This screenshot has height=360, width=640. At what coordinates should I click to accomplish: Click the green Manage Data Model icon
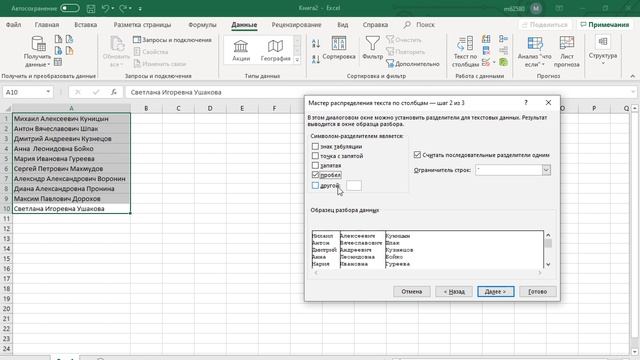click(503, 62)
